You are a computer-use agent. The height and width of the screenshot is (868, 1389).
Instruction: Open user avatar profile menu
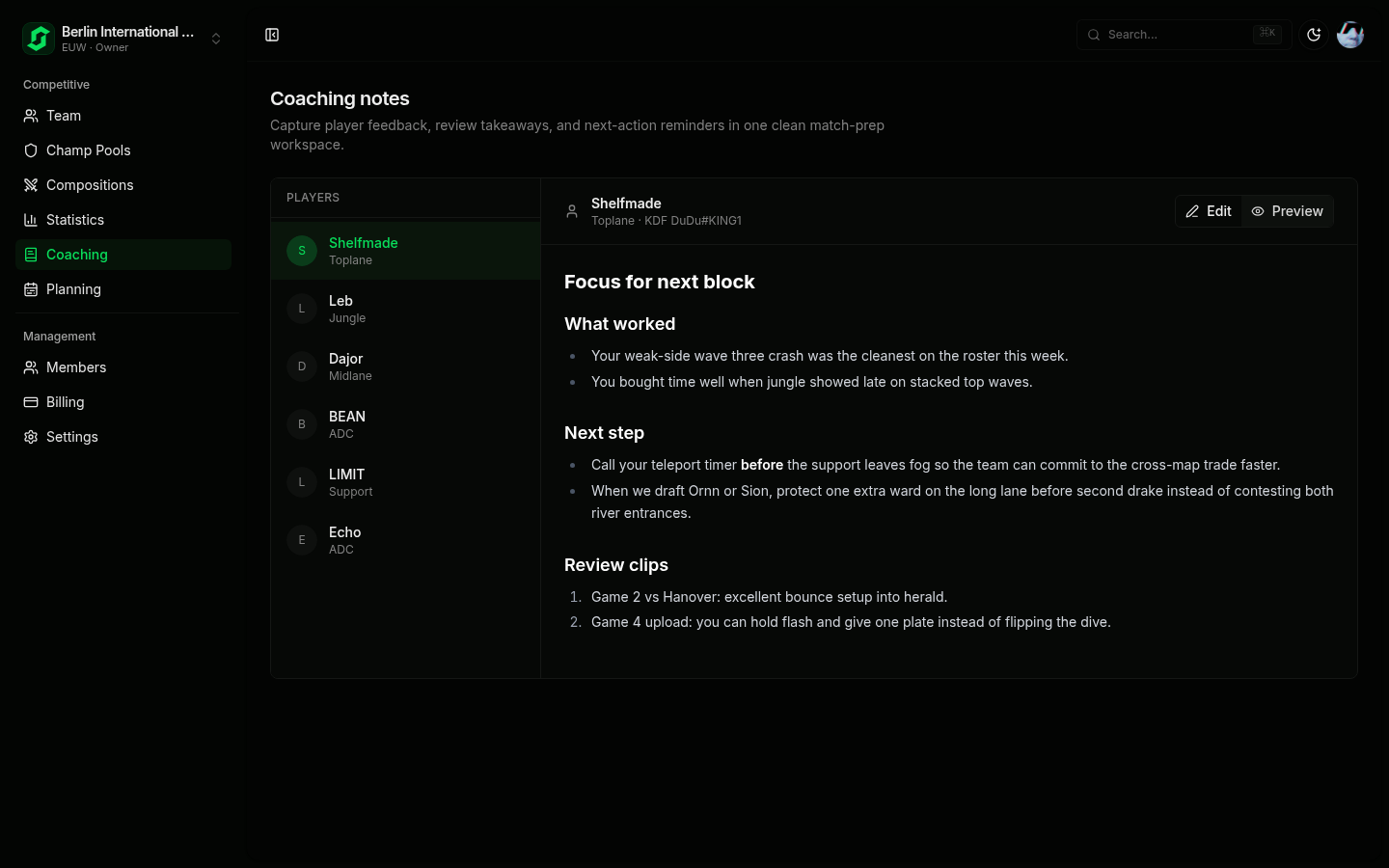tap(1350, 35)
